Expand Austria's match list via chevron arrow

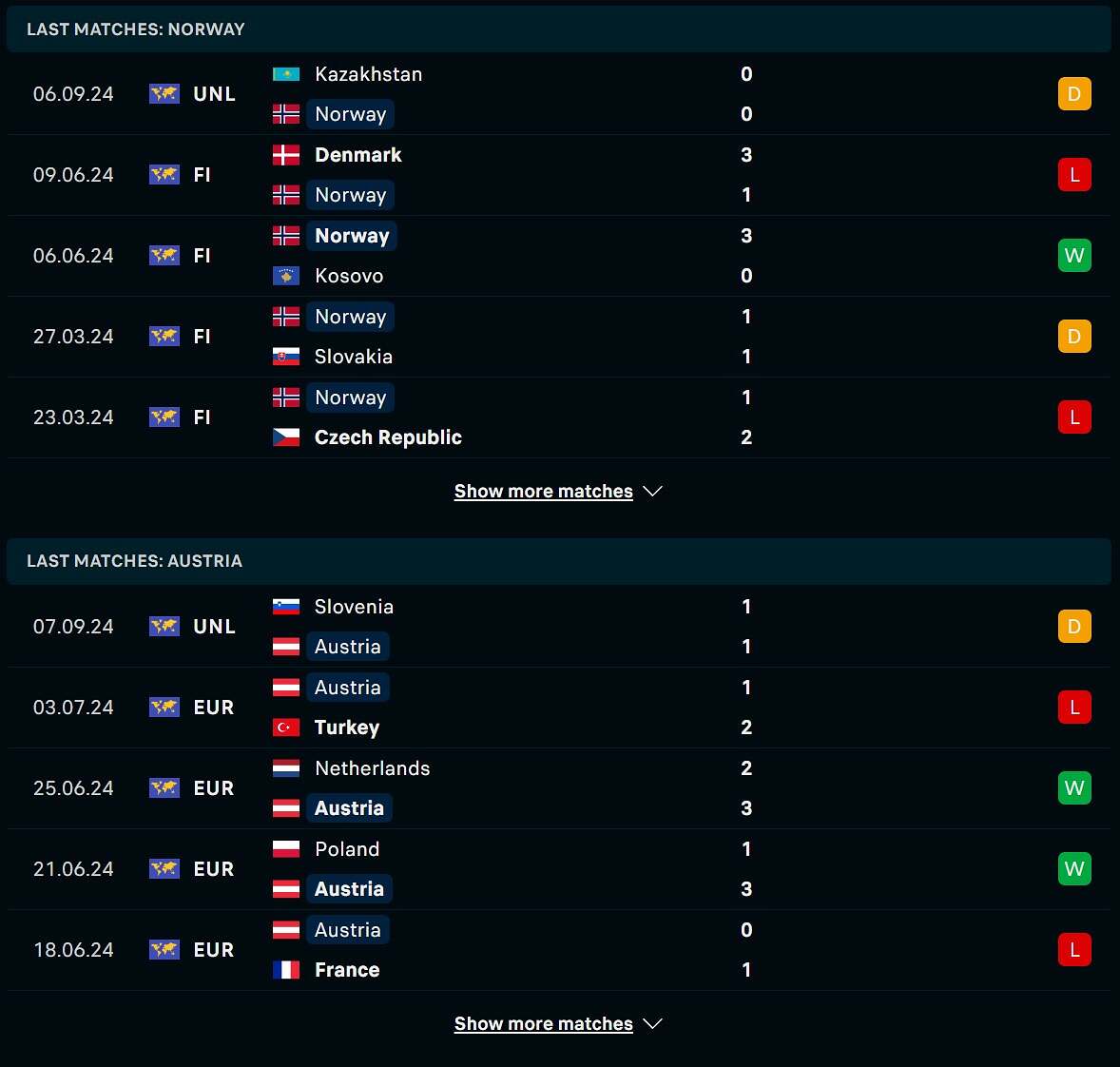point(653,1023)
